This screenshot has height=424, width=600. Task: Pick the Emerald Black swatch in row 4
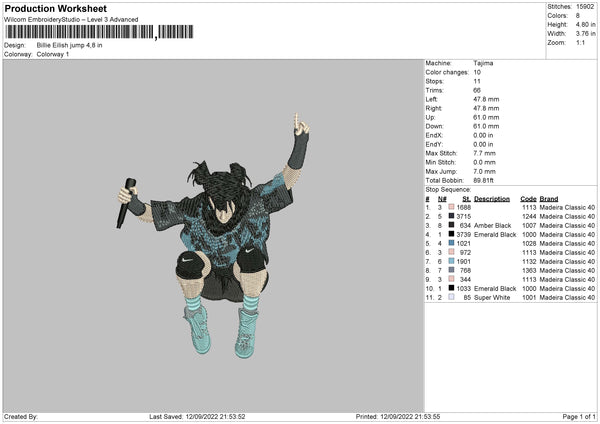tap(452, 234)
